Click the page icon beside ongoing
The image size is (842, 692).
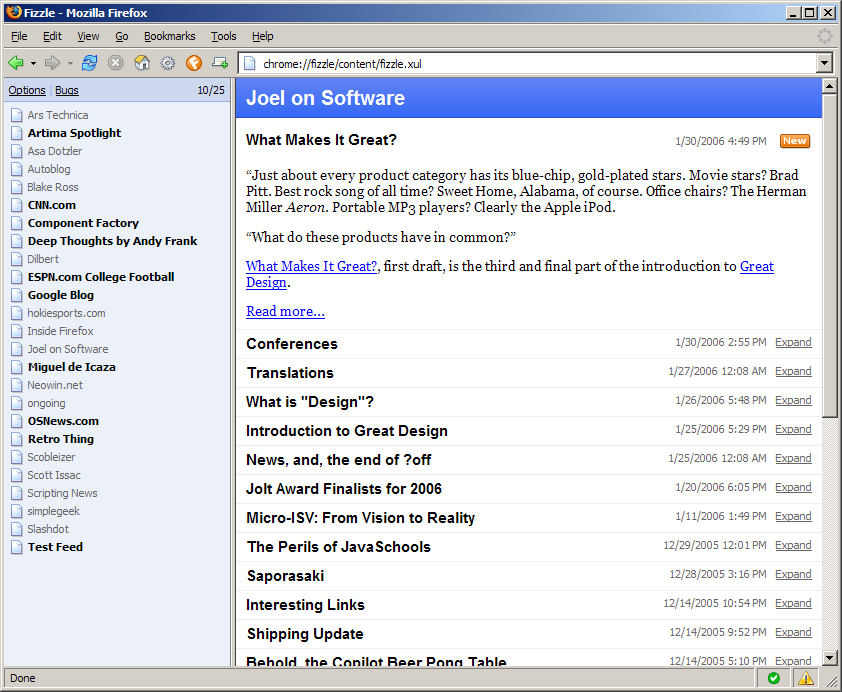click(x=17, y=403)
